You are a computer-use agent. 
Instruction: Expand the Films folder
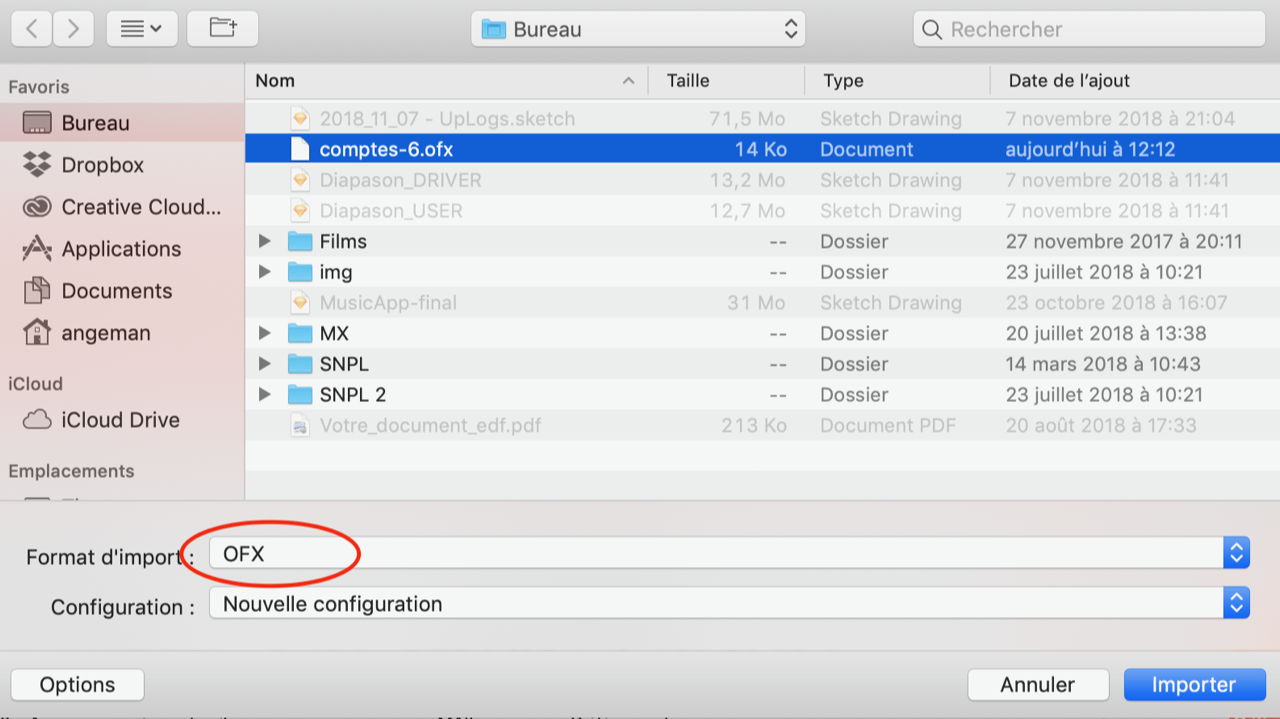(264, 241)
